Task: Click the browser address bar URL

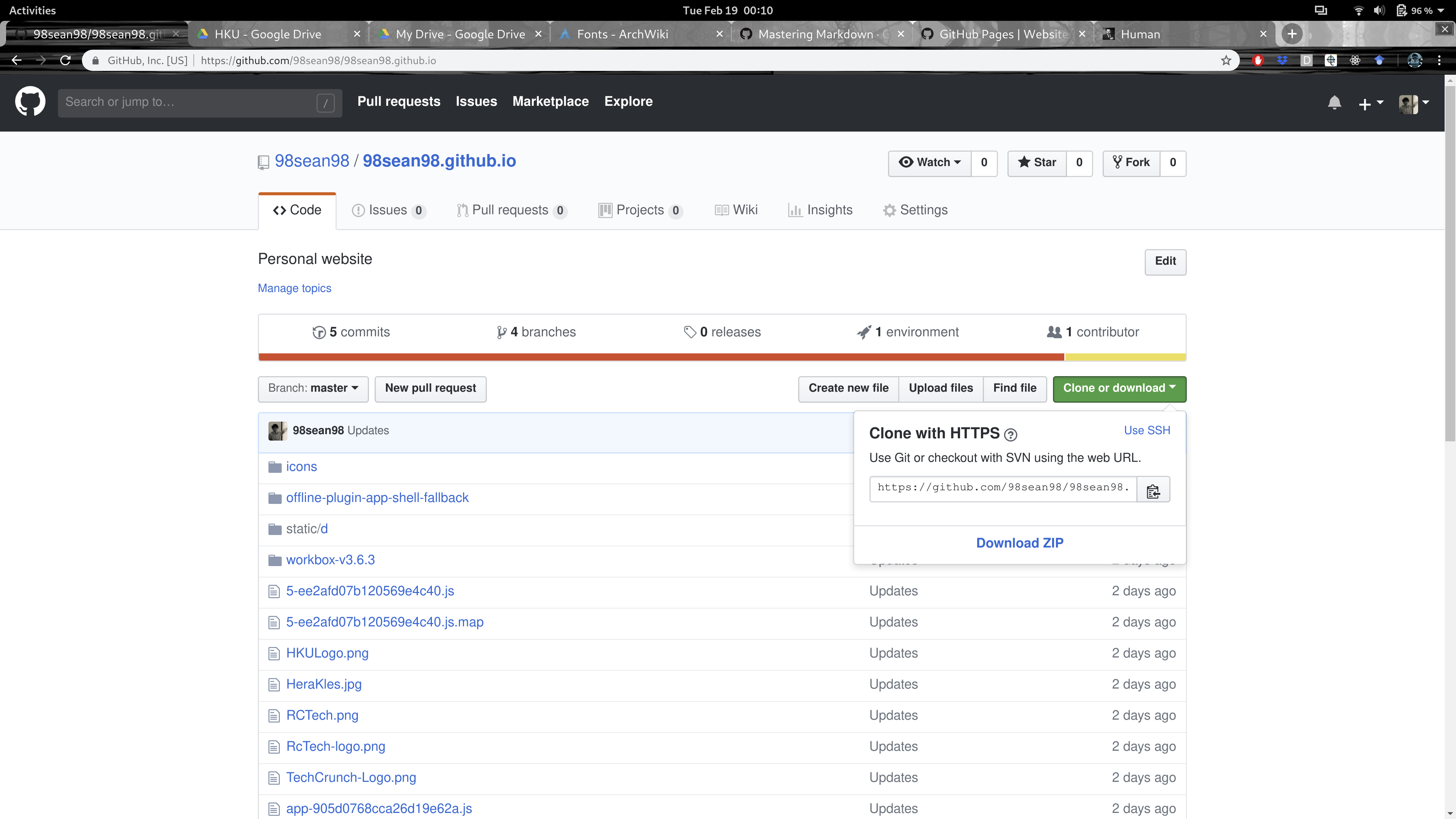Action: 318,61
